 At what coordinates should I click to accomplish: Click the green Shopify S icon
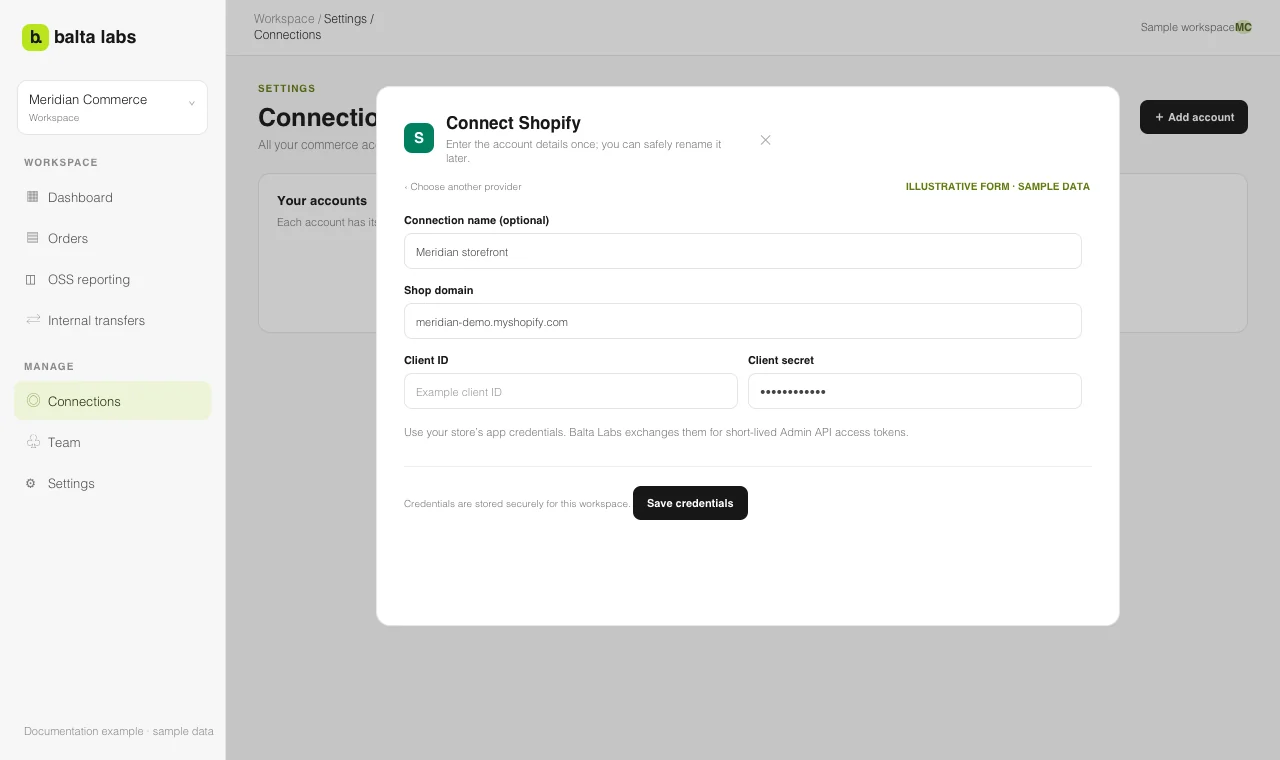coord(419,138)
